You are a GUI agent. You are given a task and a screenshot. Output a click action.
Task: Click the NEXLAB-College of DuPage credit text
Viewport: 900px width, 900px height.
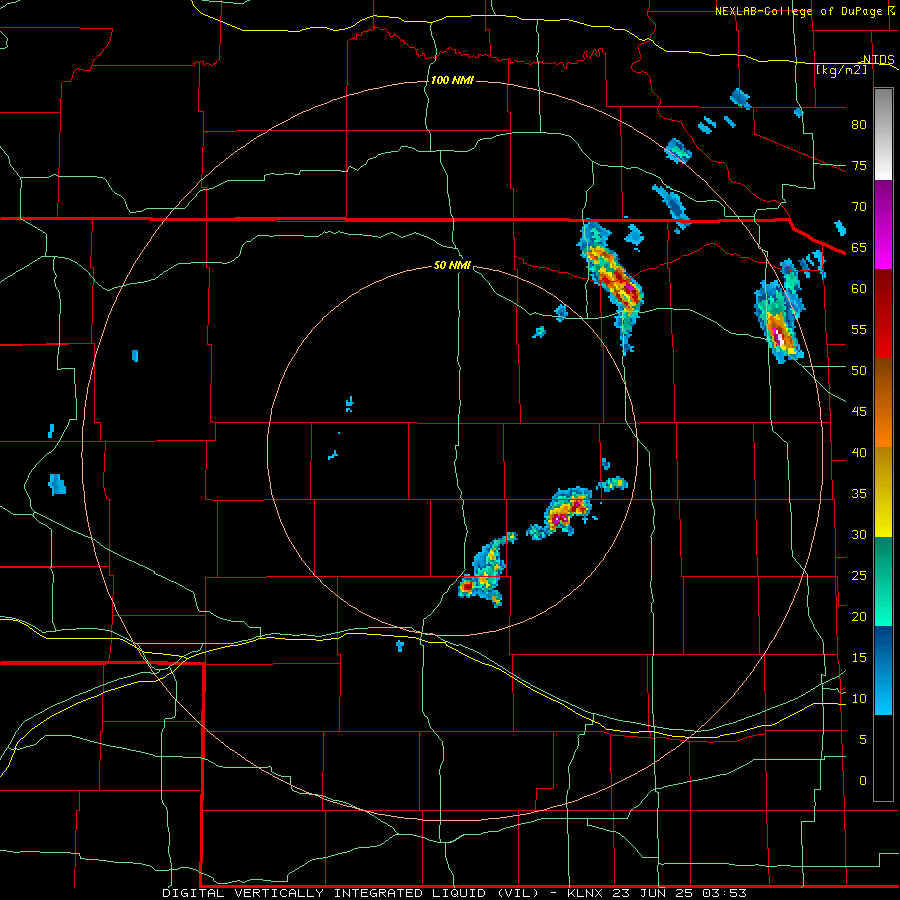point(801,11)
